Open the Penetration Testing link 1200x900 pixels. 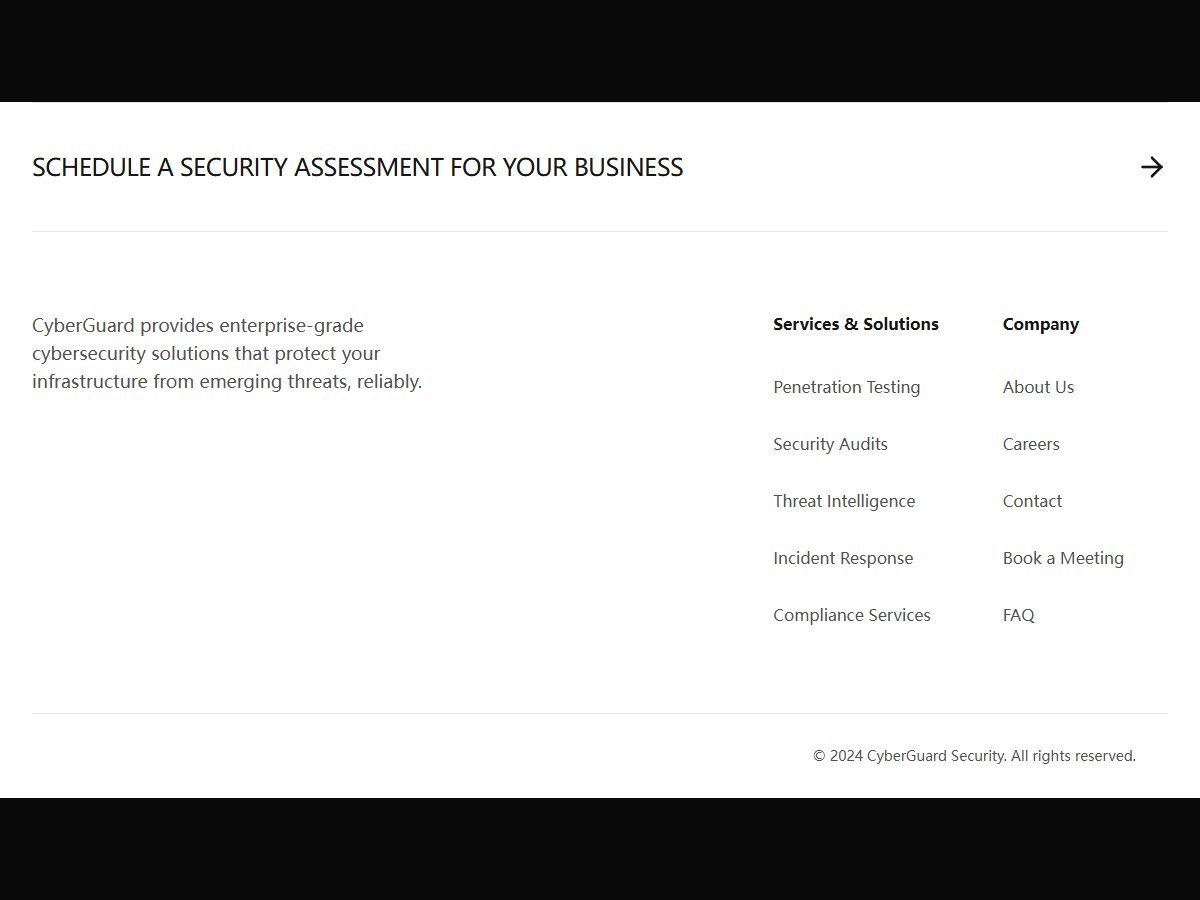click(846, 387)
